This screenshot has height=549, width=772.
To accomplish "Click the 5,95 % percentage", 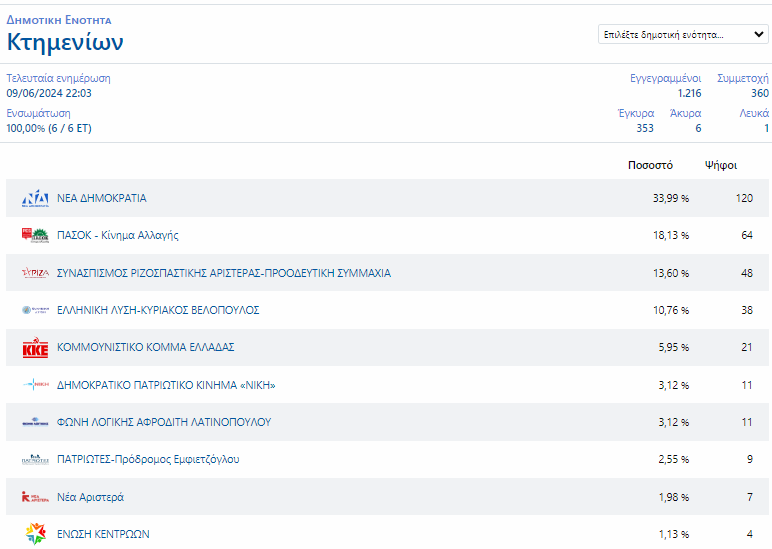I will coord(674,348).
